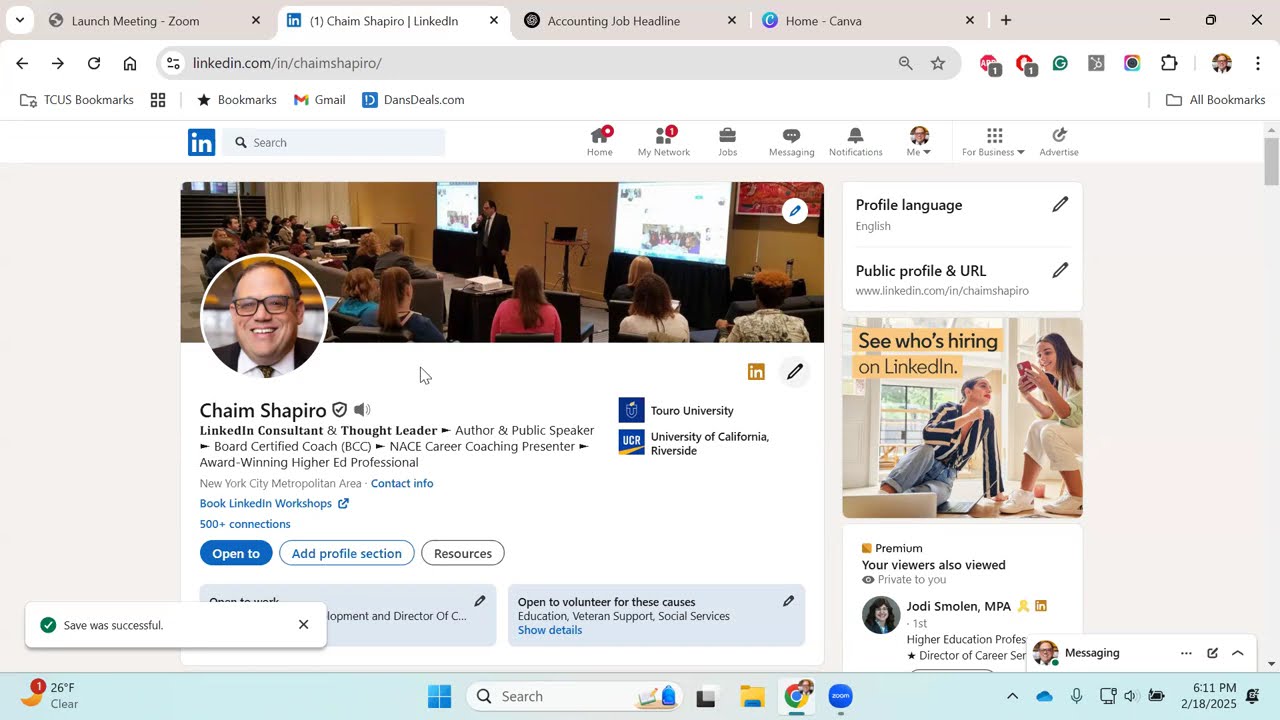The height and width of the screenshot is (720, 1280).
Task: Click the Open to button
Action: pyautogui.click(x=236, y=553)
